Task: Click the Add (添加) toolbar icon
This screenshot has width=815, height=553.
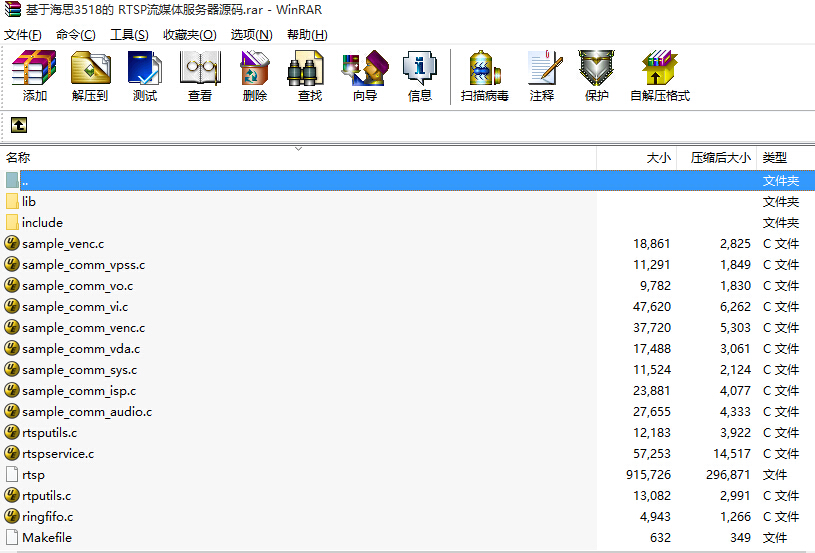Action: pyautogui.click(x=34, y=68)
